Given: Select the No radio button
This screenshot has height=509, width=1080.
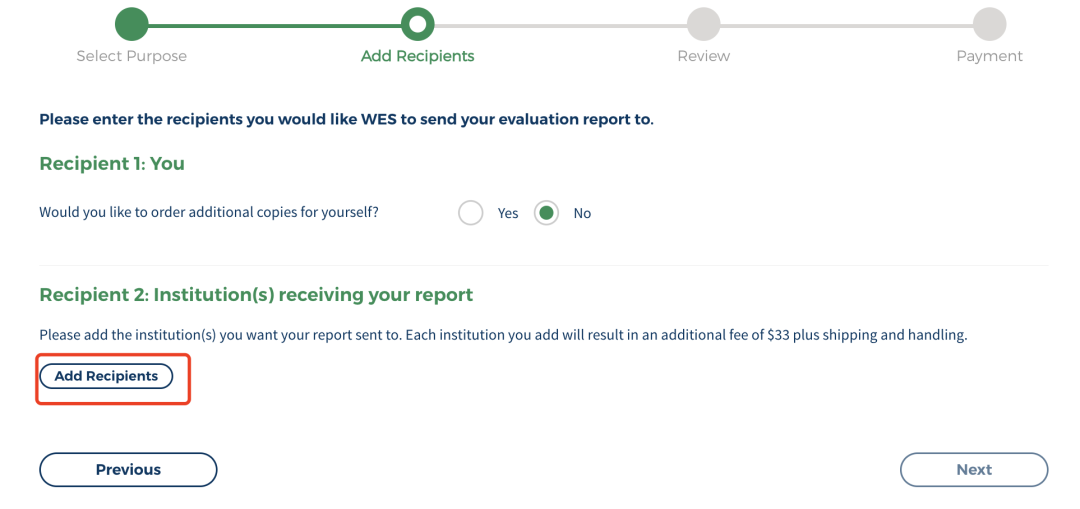Looking at the screenshot, I should click(x=546, y=213).
